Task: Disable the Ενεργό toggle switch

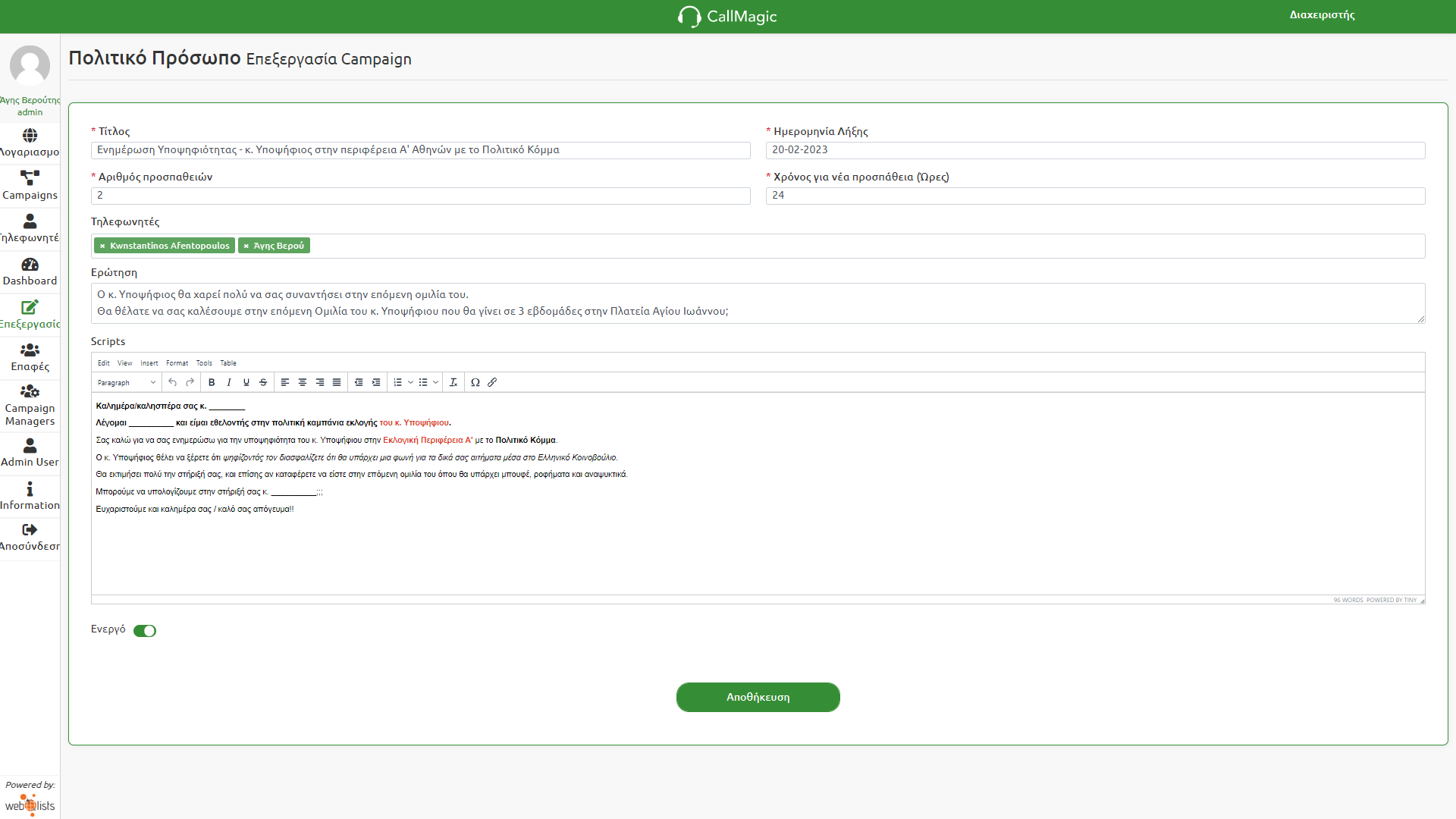Action: pyautogui.click(x=145, y=631)
